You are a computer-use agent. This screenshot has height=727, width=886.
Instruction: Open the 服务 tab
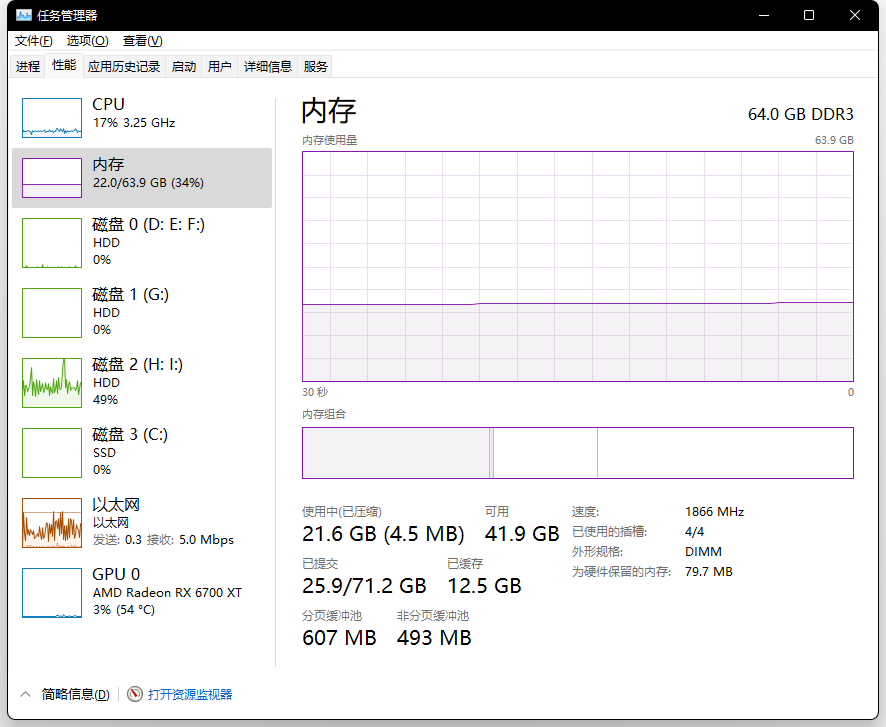pos(315,67)
